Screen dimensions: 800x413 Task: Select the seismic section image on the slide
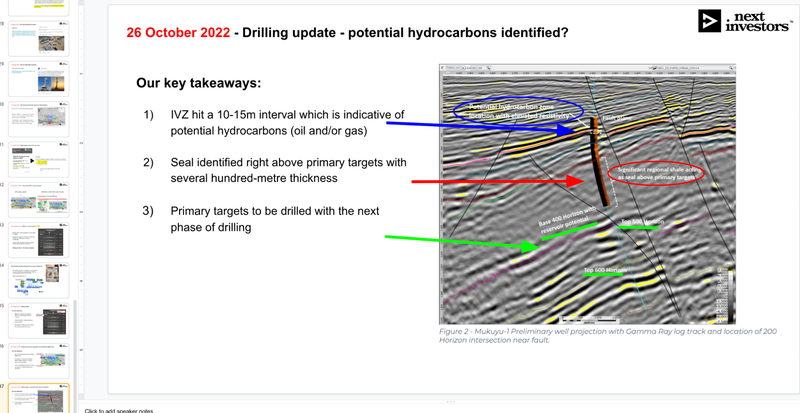click(x=587, y=194)
